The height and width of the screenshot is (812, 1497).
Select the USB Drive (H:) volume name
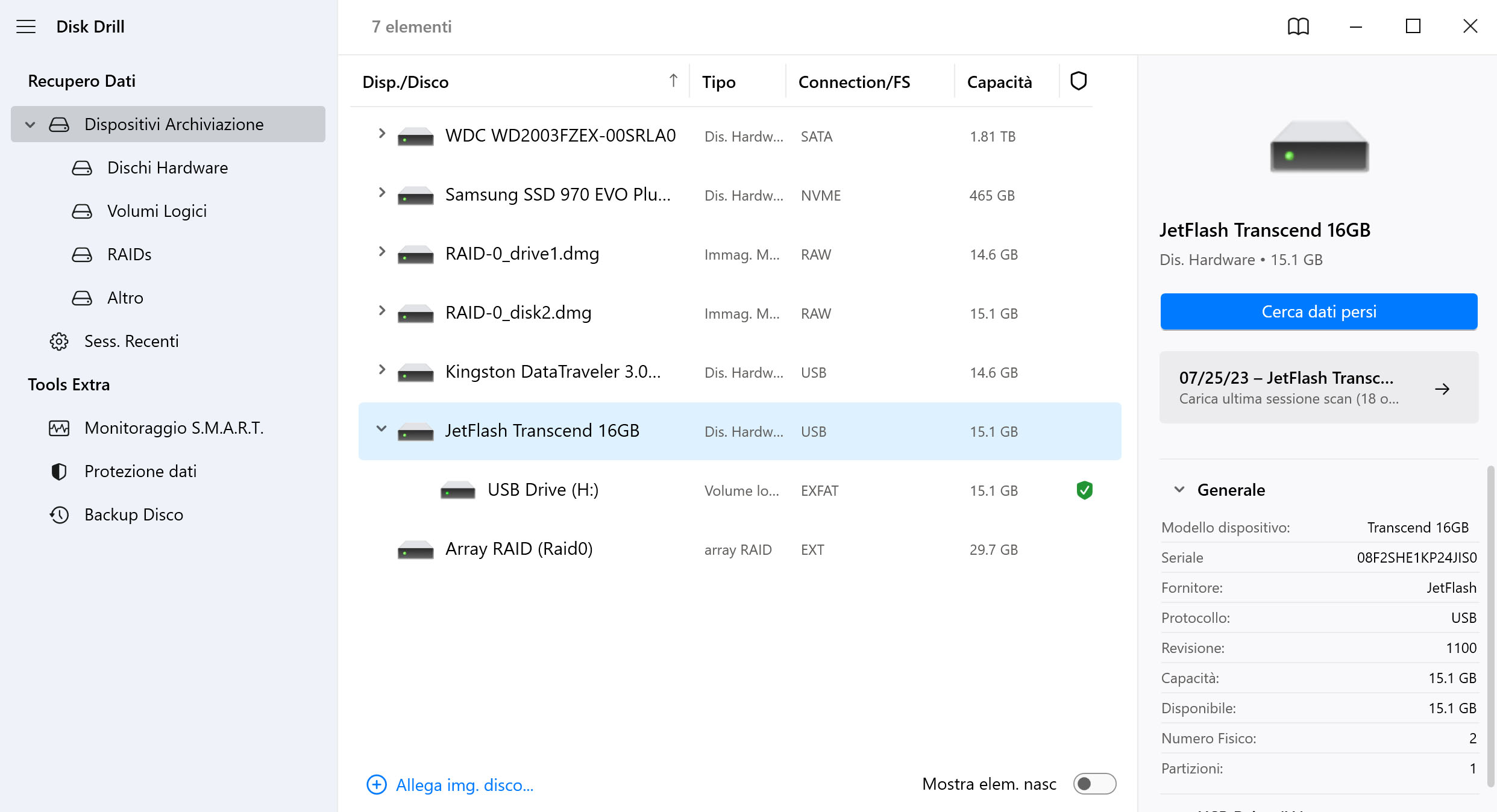click(x=542, y=490)
